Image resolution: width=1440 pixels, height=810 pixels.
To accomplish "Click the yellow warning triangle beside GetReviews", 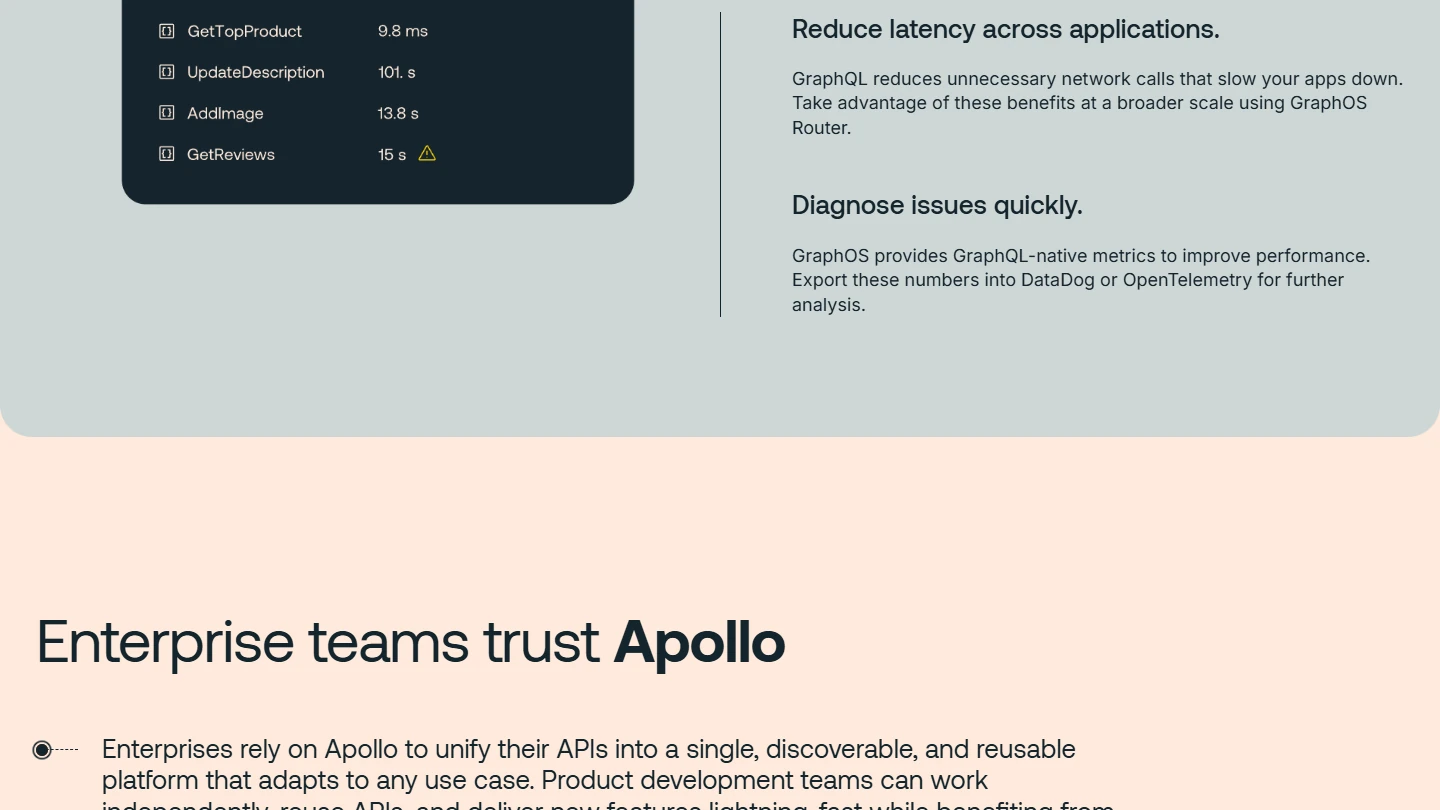I will [427, 154].
